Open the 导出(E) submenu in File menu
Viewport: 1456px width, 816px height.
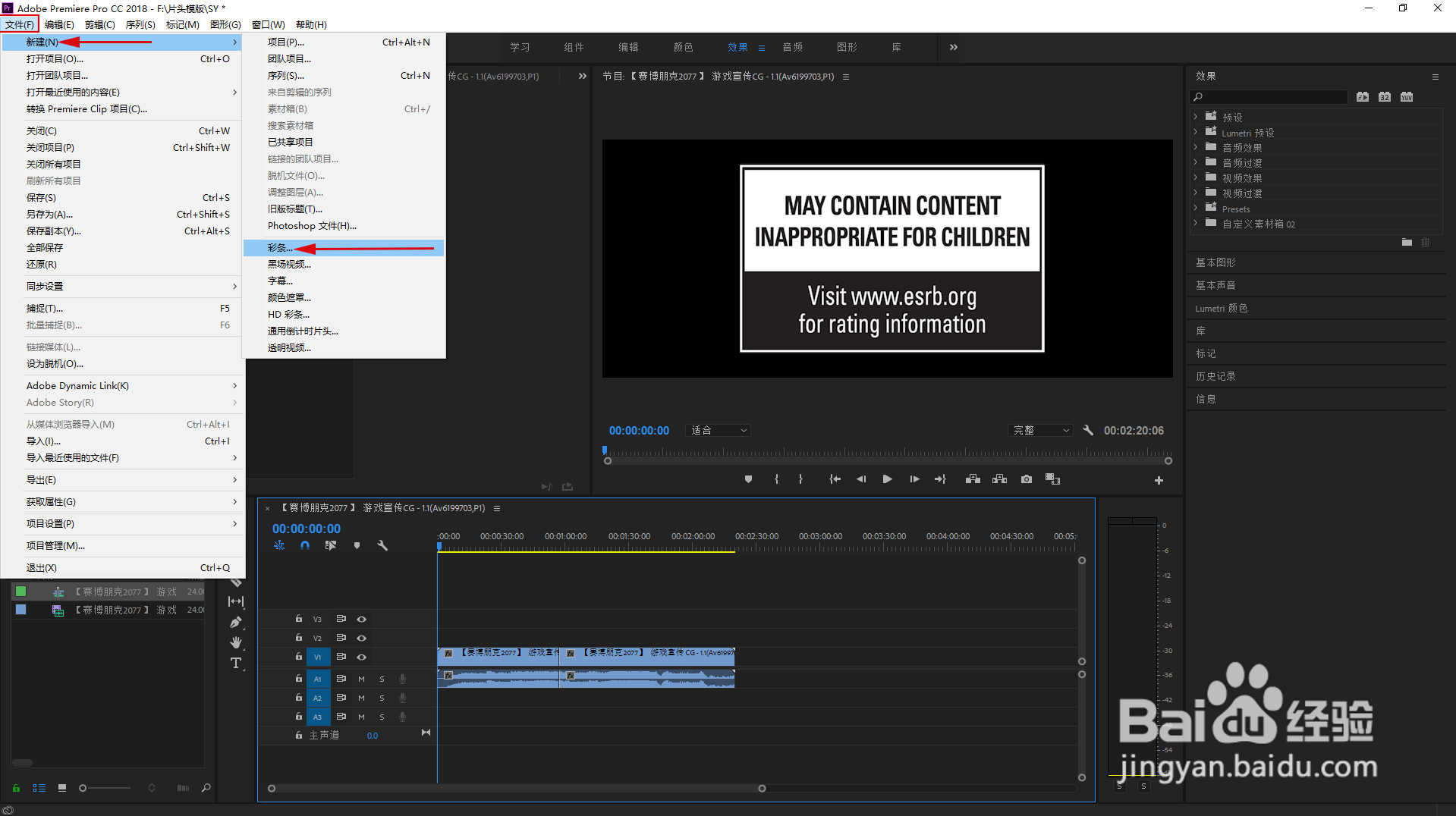(122, 480)
